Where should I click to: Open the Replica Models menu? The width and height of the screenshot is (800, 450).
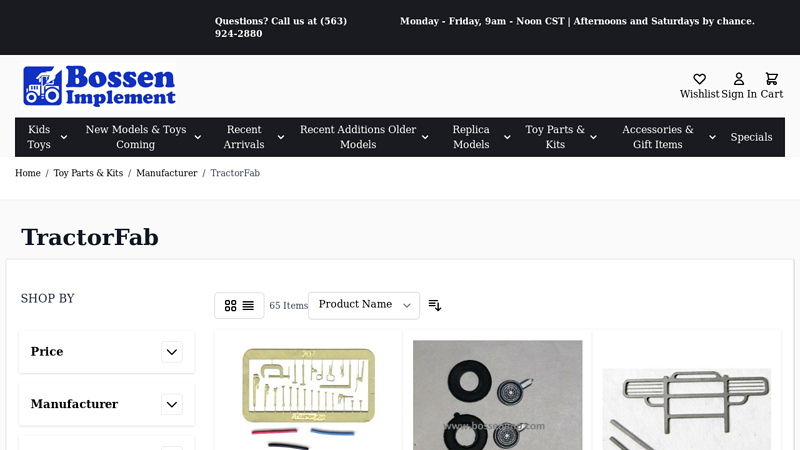click(x=471, y=137)
